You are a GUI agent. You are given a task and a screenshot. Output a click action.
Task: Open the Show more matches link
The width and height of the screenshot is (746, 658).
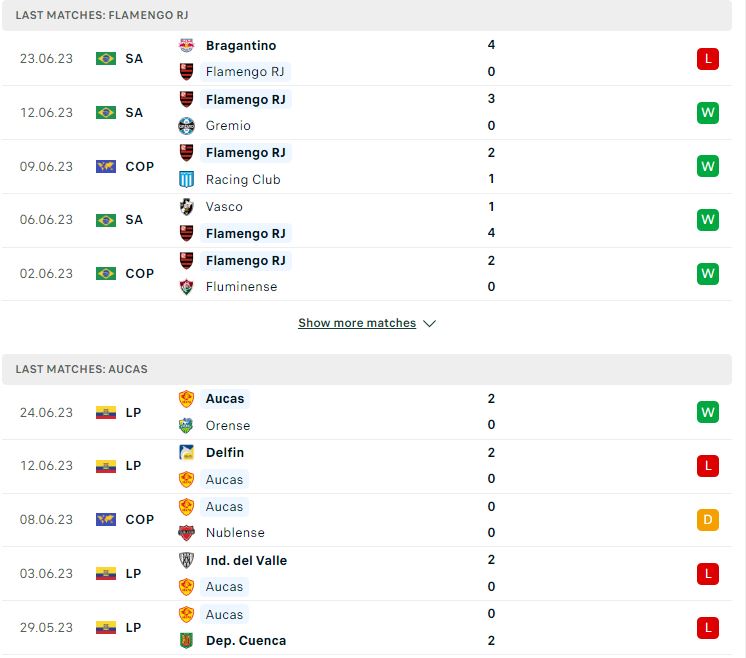[x=357, y=323]
